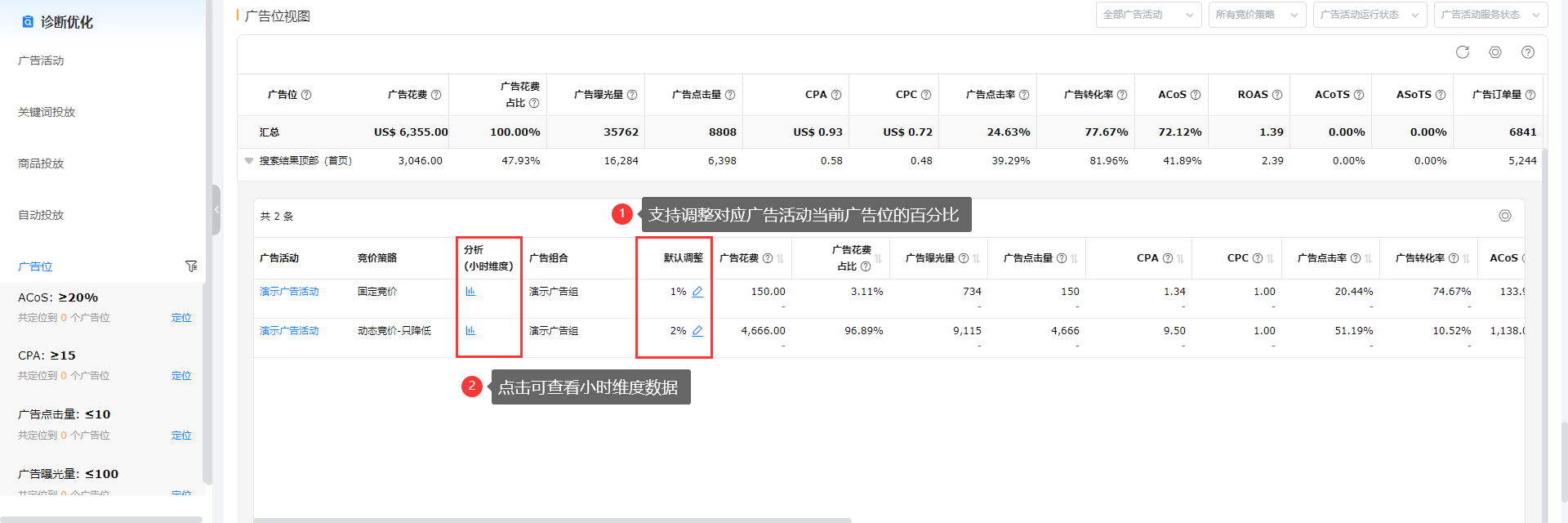Collapse the left sidebar with its handle
1568x523 pixels.
216,210
